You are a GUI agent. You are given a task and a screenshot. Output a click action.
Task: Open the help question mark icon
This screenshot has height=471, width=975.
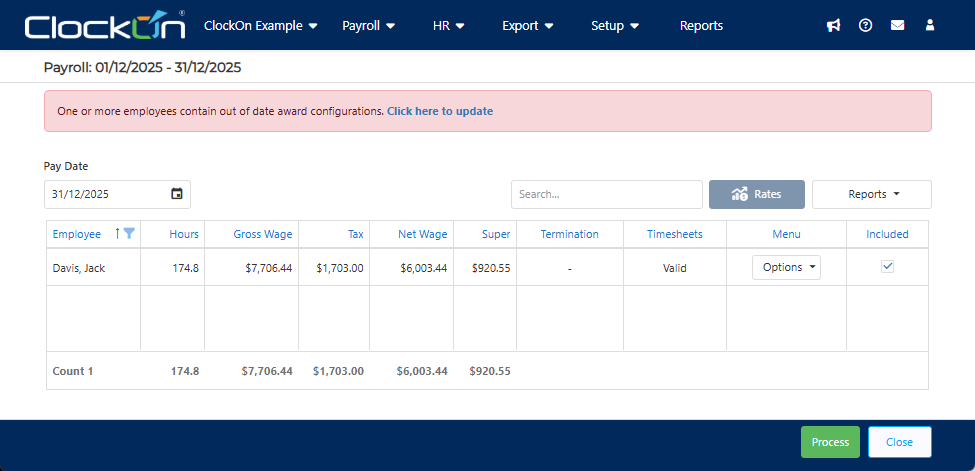point(866,26)
